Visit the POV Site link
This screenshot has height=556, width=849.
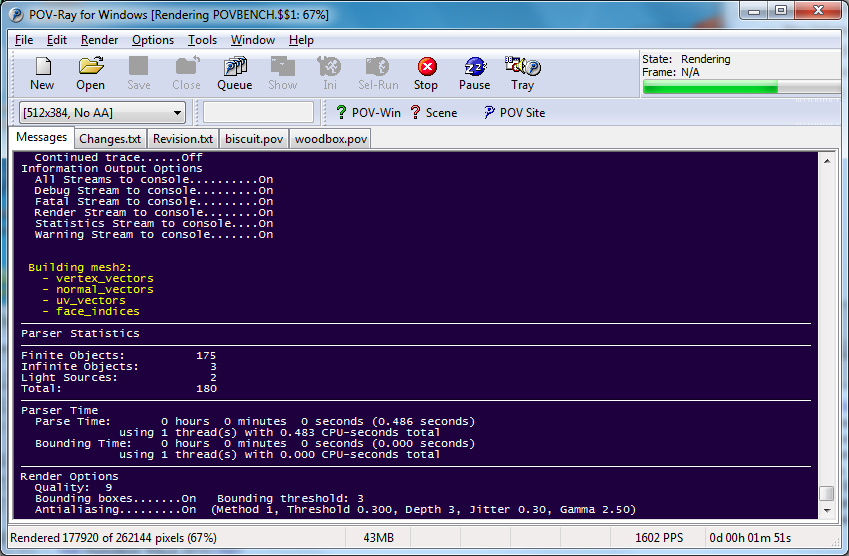point(514,113)
